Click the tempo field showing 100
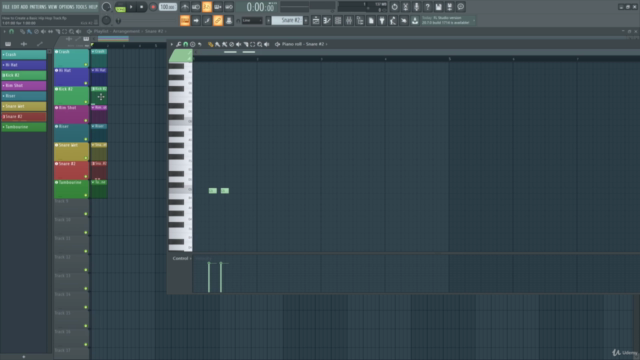Viewport: 640px width, 360px height. point(167,7)
